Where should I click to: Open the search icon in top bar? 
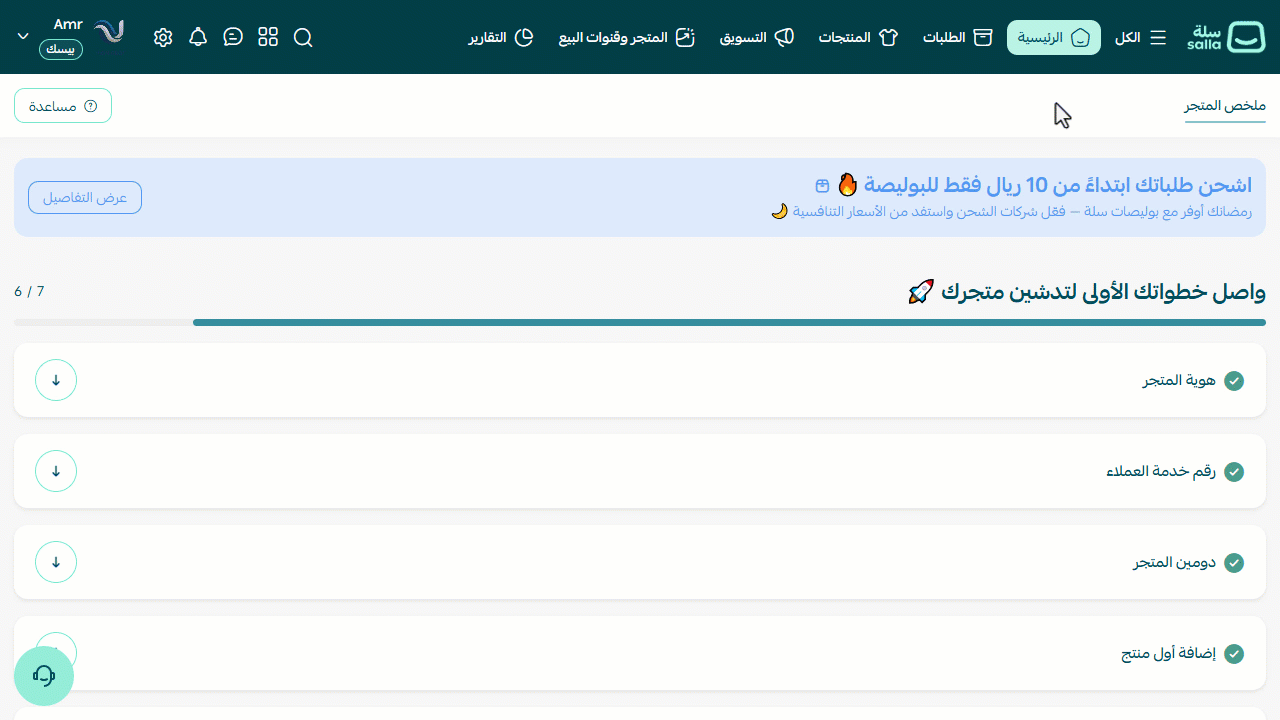click(x=303, y=38)
